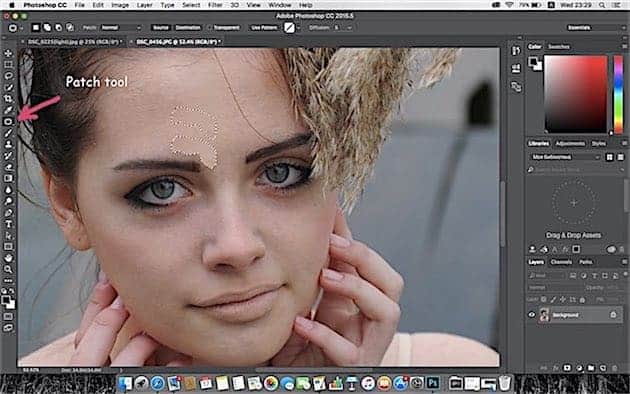Create new group folder icon
Image resolution: width=630 pixels, height=394 pixels.
(591, 367)
